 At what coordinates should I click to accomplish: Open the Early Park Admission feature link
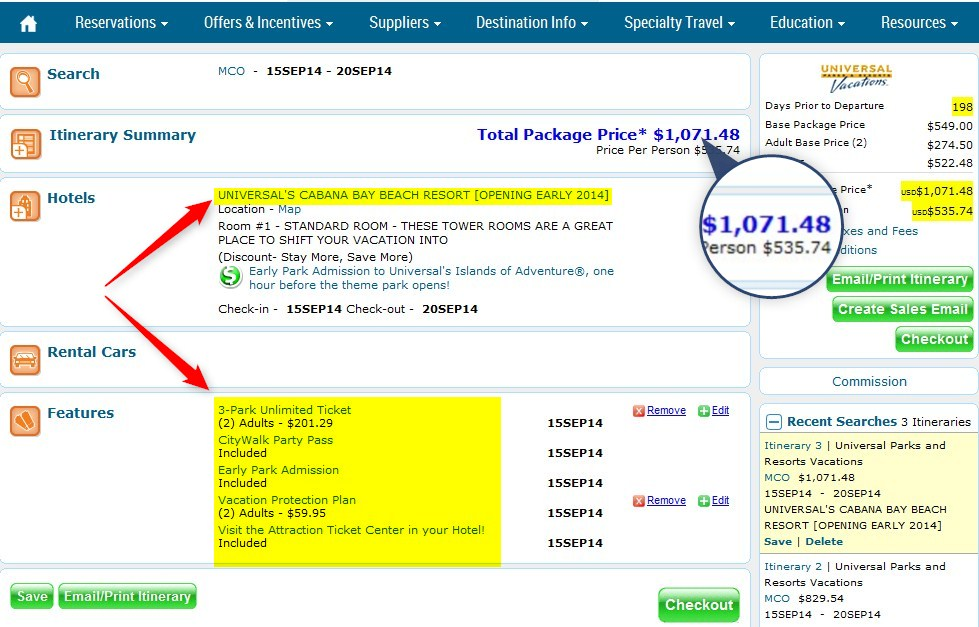pos(278,470)
